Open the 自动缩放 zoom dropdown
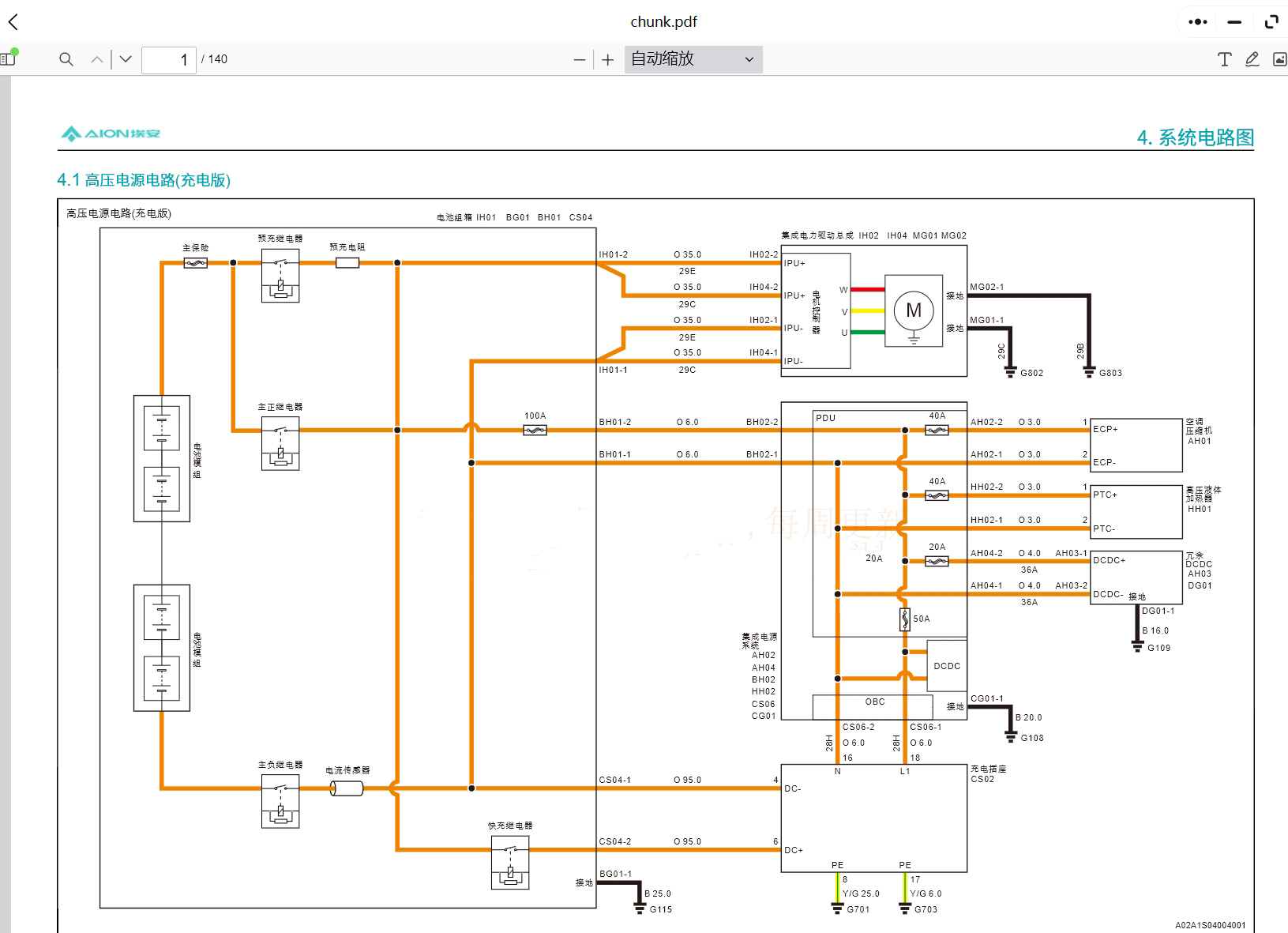Screen dimensions: 1288x933 (x=693, y=59)
